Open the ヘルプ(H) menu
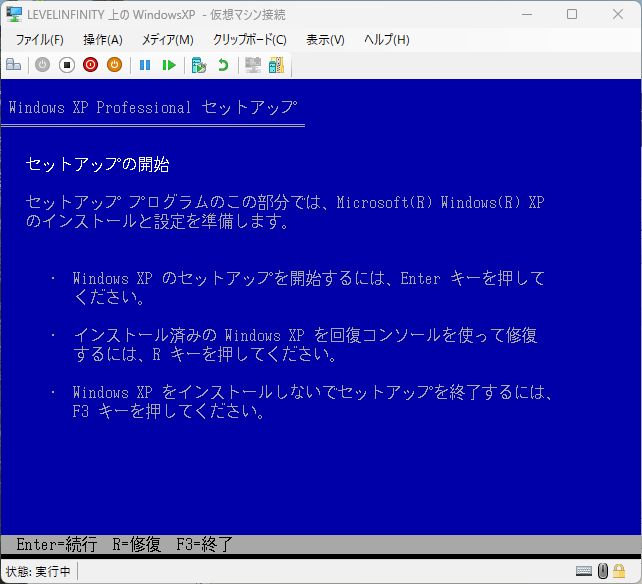Screen dimensions: 642x584 click(387, 40)
